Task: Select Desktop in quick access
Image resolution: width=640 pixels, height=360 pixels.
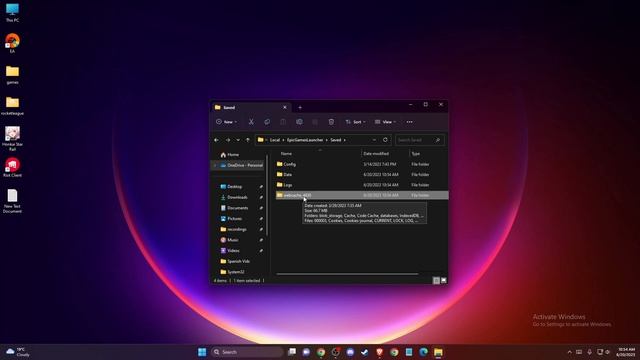Action: (x=235, y=187)
